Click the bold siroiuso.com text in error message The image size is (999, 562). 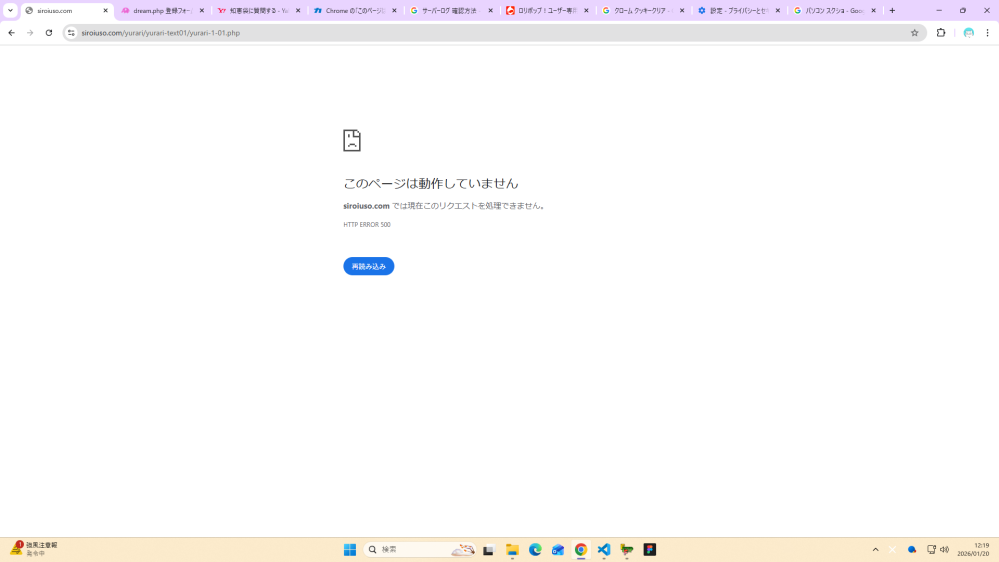point(366,206)
